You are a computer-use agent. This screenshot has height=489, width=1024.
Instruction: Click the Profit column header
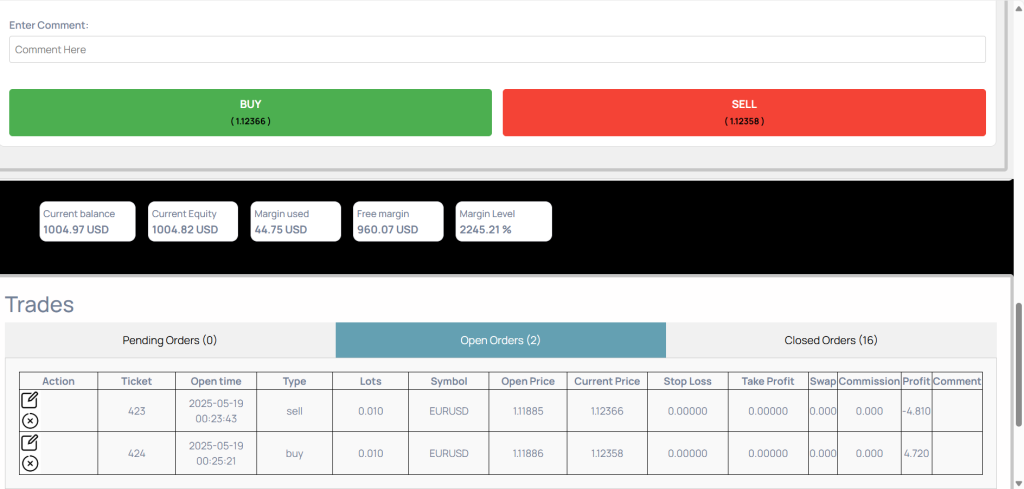tap(916, 381)
